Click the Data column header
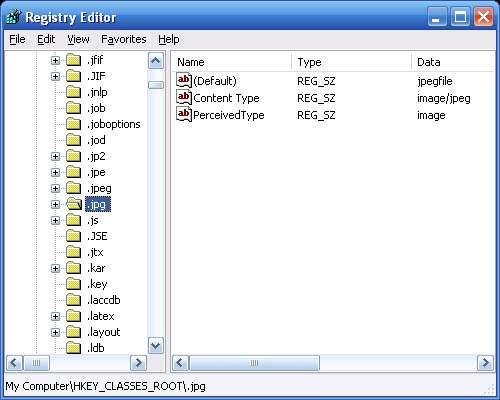 coord(453,62)
